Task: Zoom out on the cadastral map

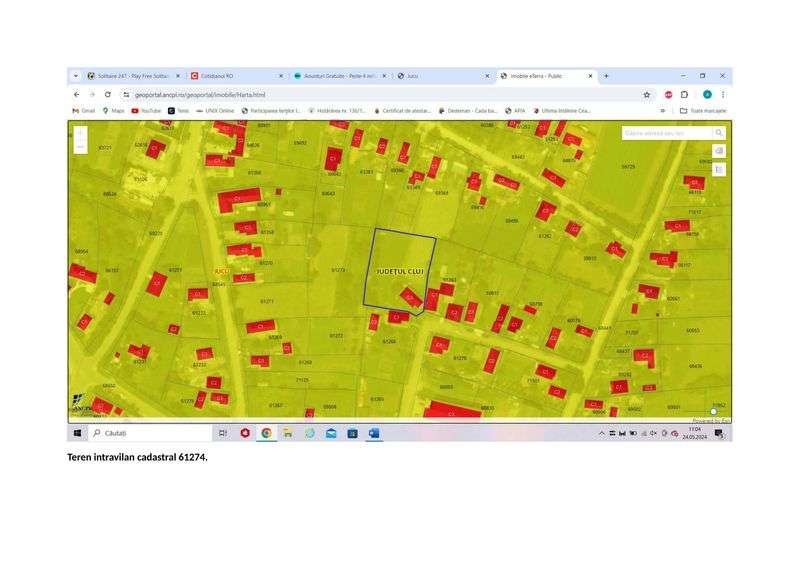Action: click(x=80, y=147)
